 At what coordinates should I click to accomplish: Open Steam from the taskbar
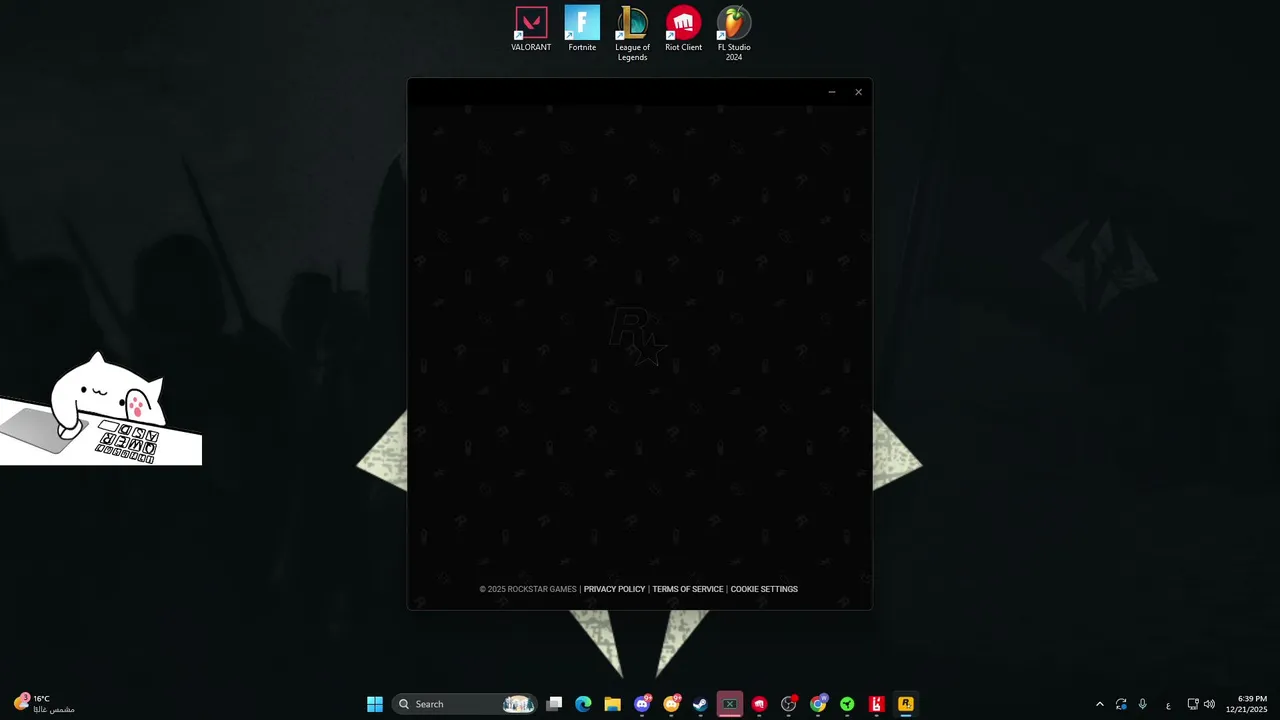(x=700, y=704)
